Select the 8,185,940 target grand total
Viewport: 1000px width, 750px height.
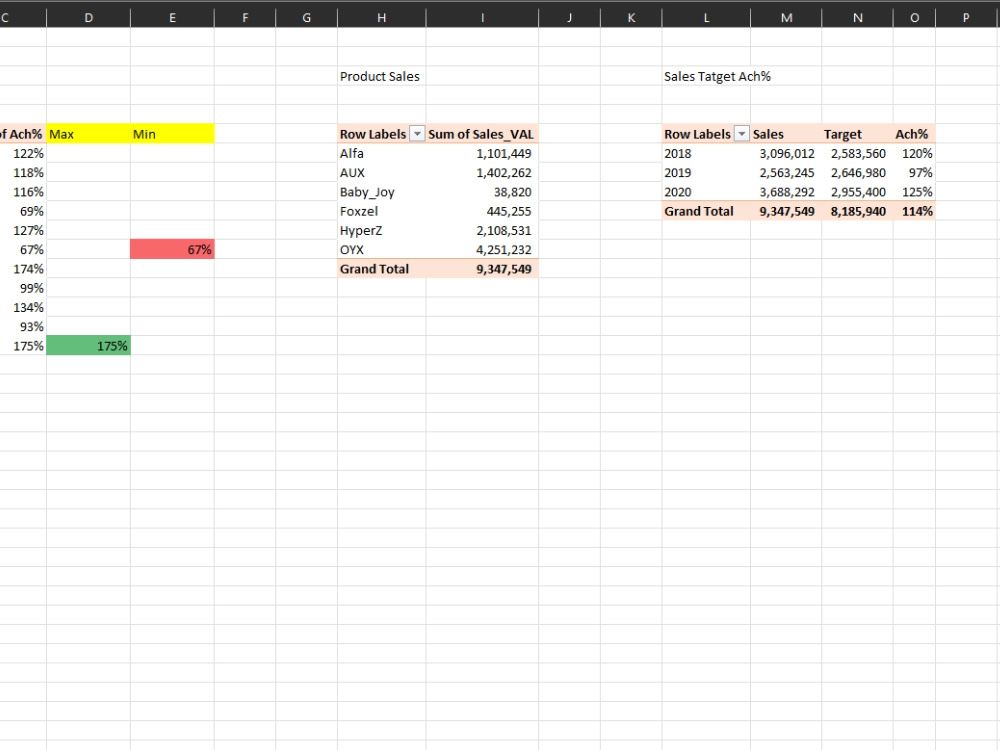pyautogui.click(x=858, y=211)
